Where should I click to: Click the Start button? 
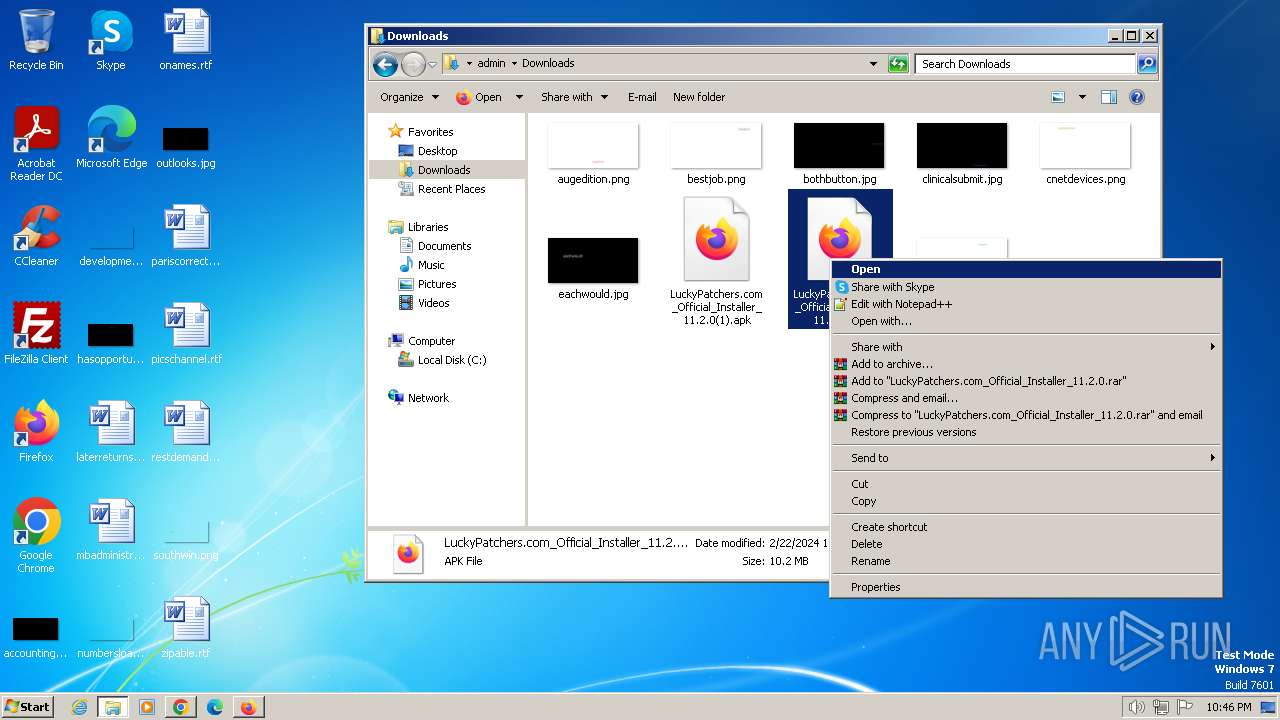click(x=28, y=707)
